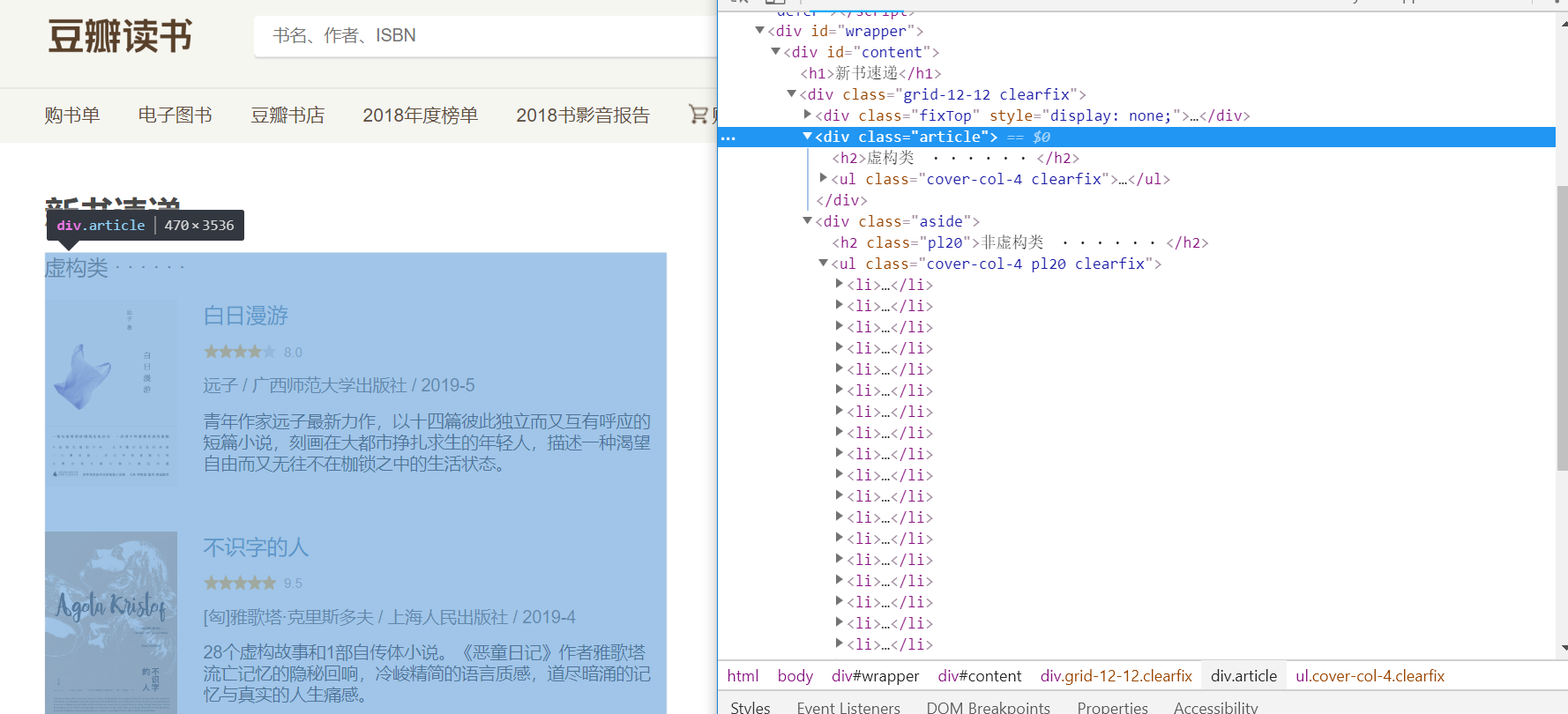Select div#wrapper in the breadcrumb bar
Viewport: 1568px width, 714px height.
coord(875,676)
